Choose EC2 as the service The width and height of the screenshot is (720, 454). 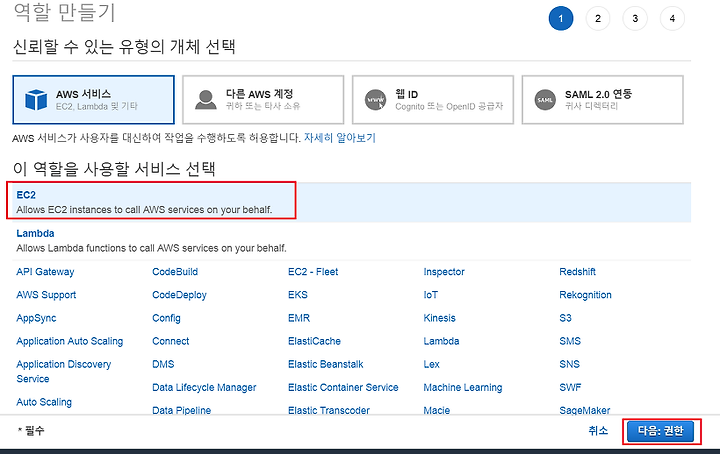(x=352, y=202)
